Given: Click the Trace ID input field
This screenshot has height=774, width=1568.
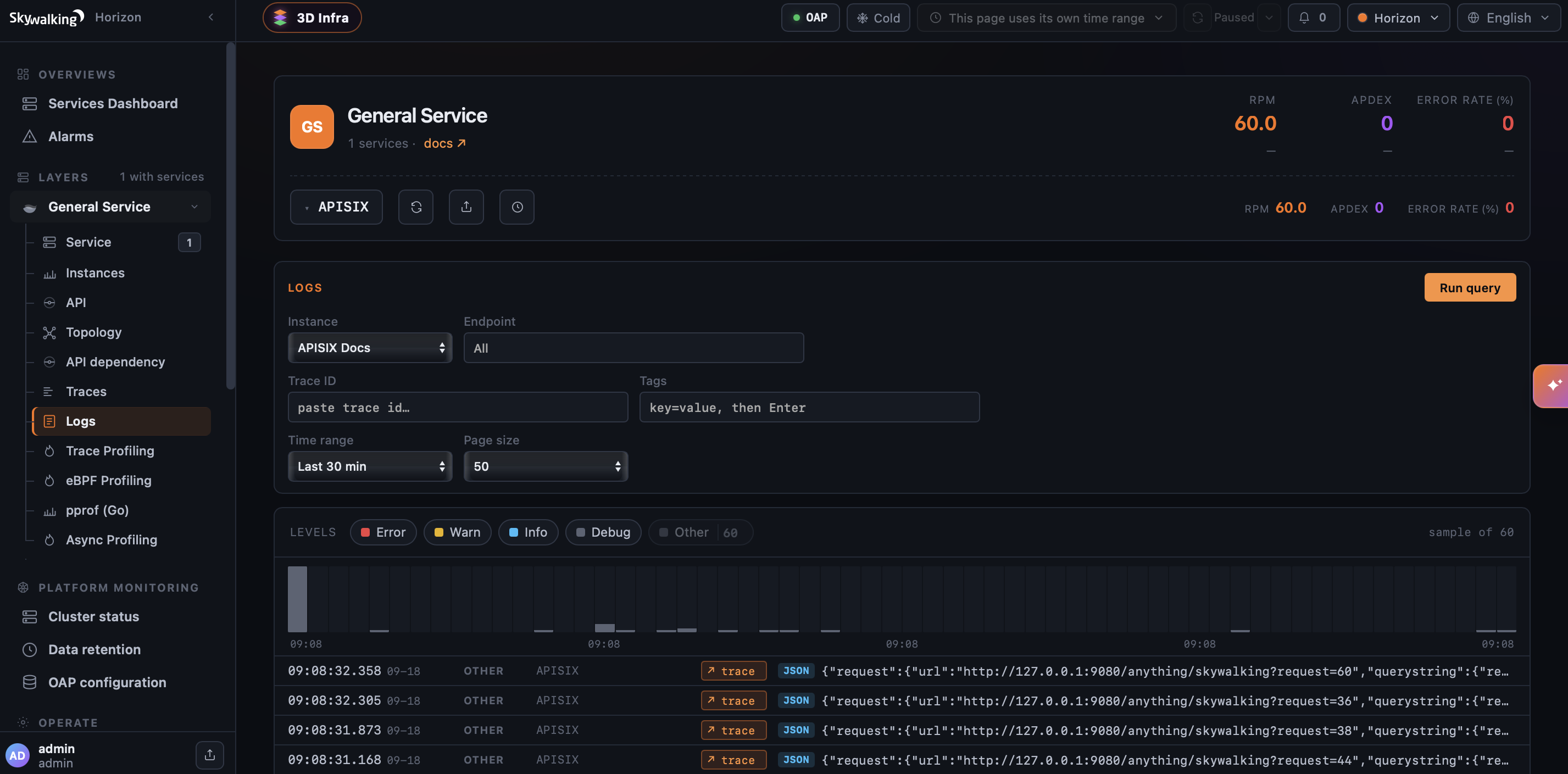Looking at the screenshot, I should click(x=458, y=407).
